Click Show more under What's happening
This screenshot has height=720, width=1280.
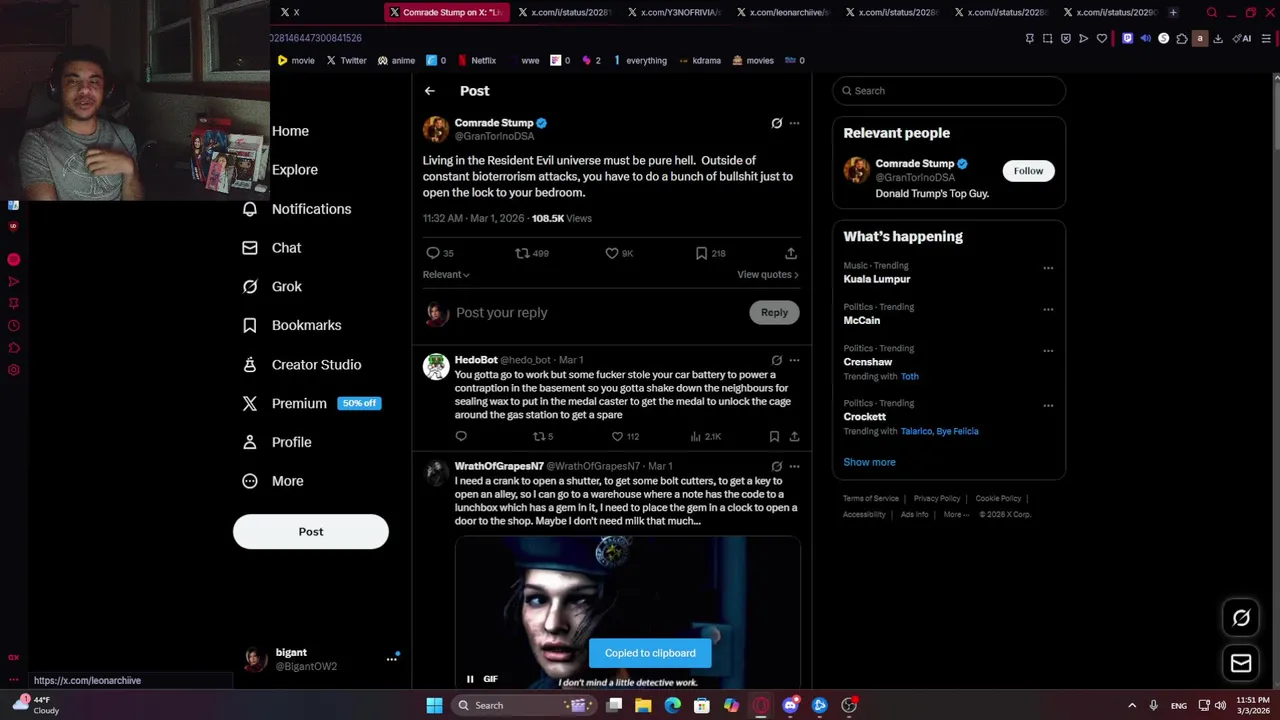tap(869, 462)
